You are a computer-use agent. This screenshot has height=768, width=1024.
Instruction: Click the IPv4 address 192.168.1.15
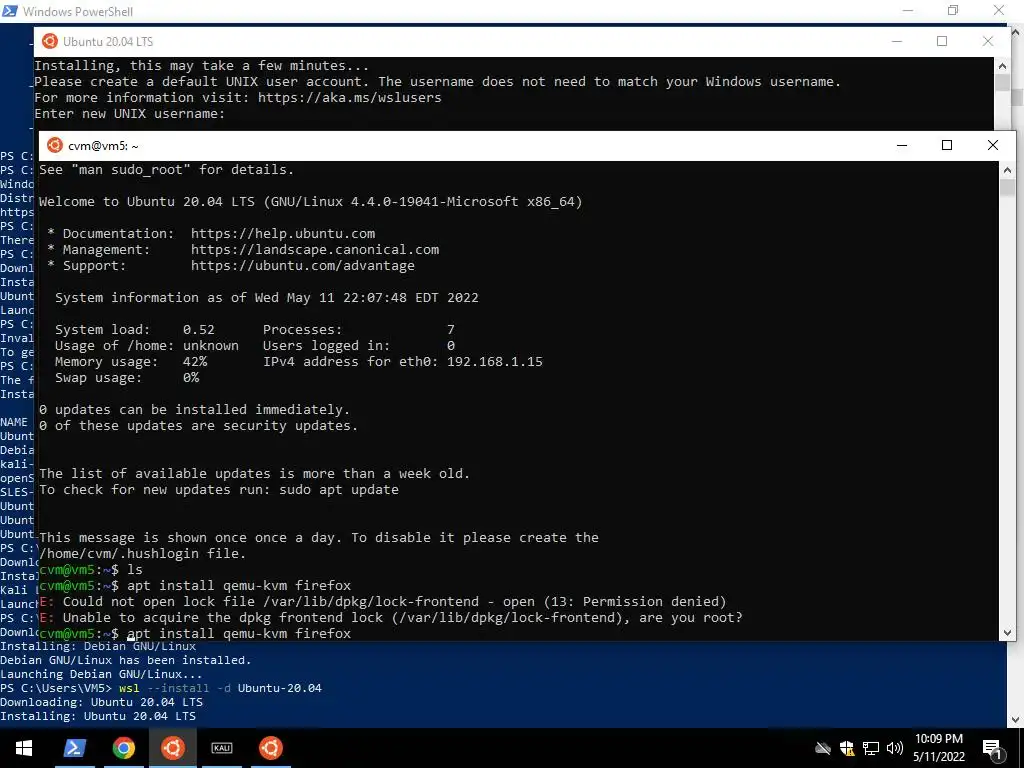(494, 361)
